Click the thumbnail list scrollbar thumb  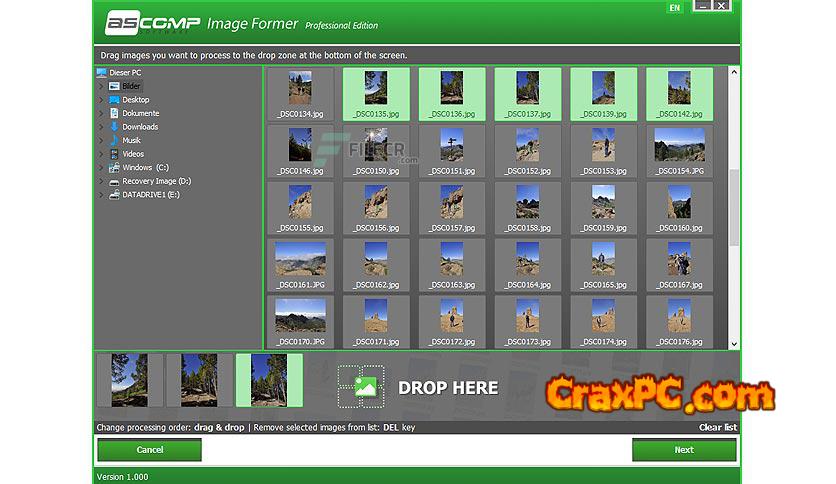tap(734, 208)
